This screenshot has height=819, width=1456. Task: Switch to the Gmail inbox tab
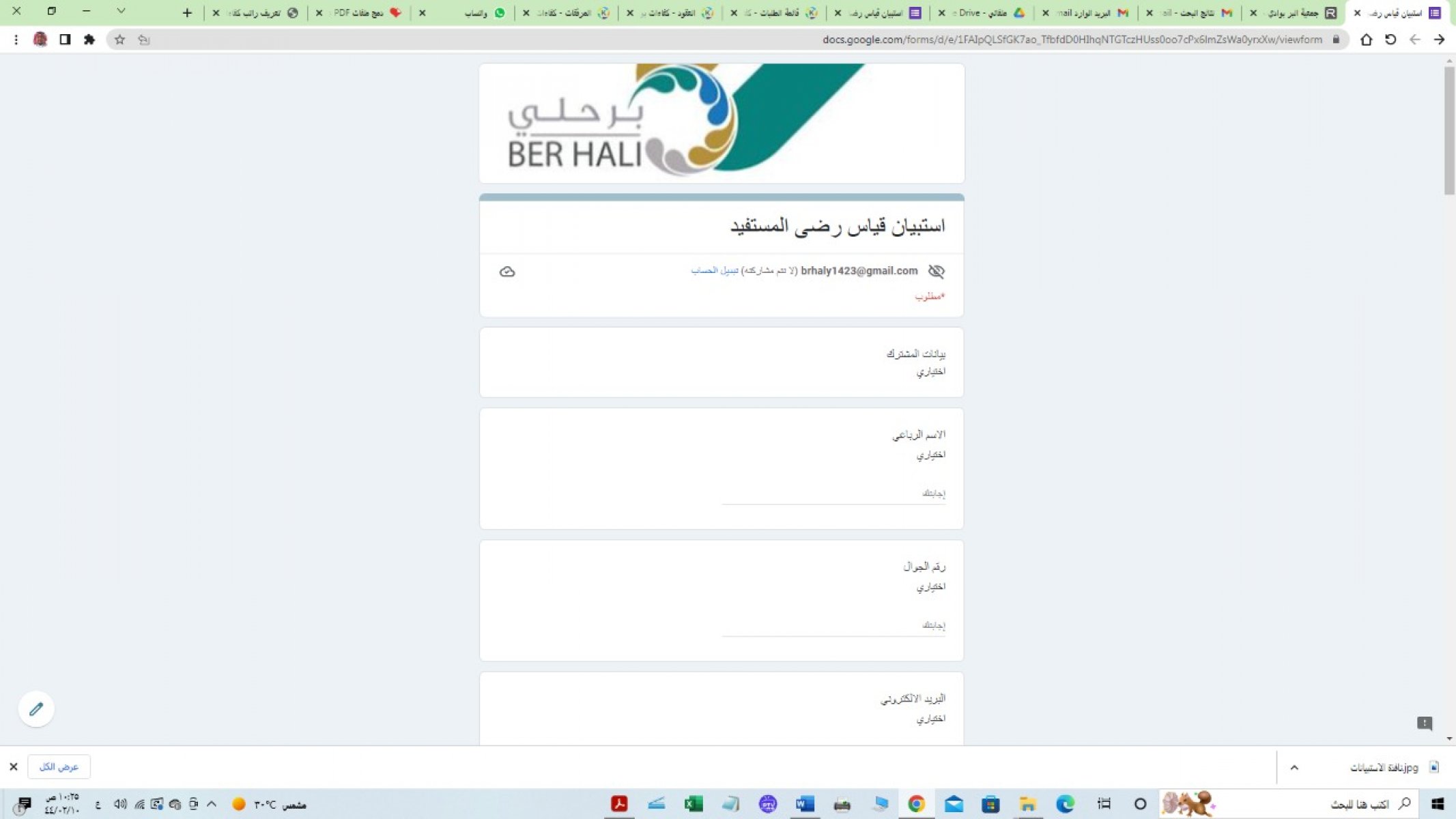[x=1087, y=13]
